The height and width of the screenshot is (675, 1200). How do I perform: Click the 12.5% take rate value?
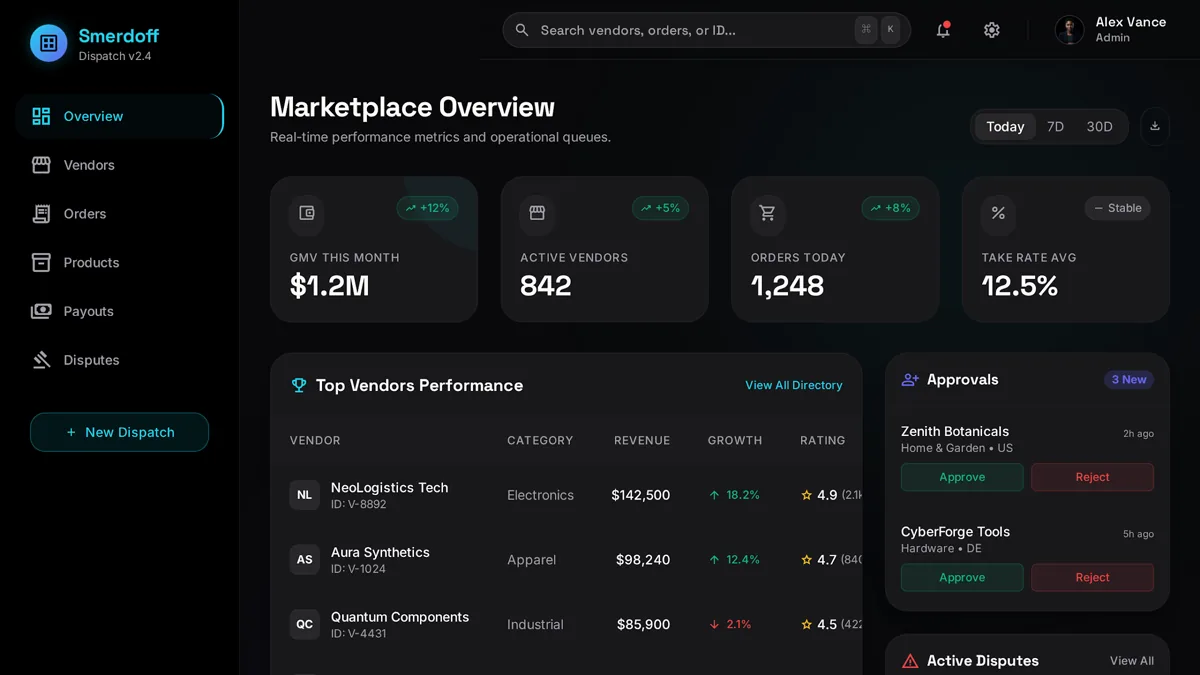(x=1020, y=286)
